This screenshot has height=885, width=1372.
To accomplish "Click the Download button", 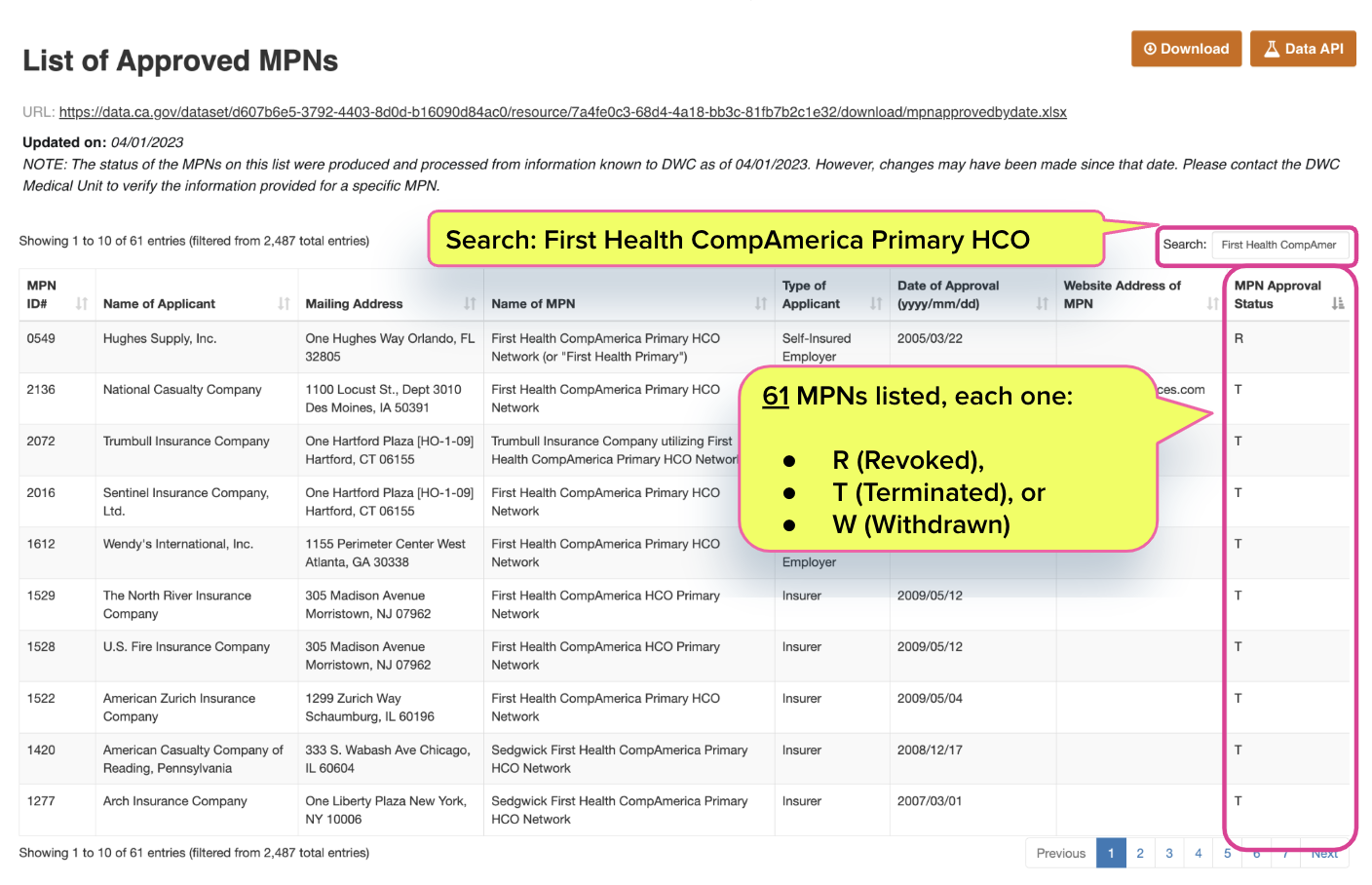I will coord(1186,49).
